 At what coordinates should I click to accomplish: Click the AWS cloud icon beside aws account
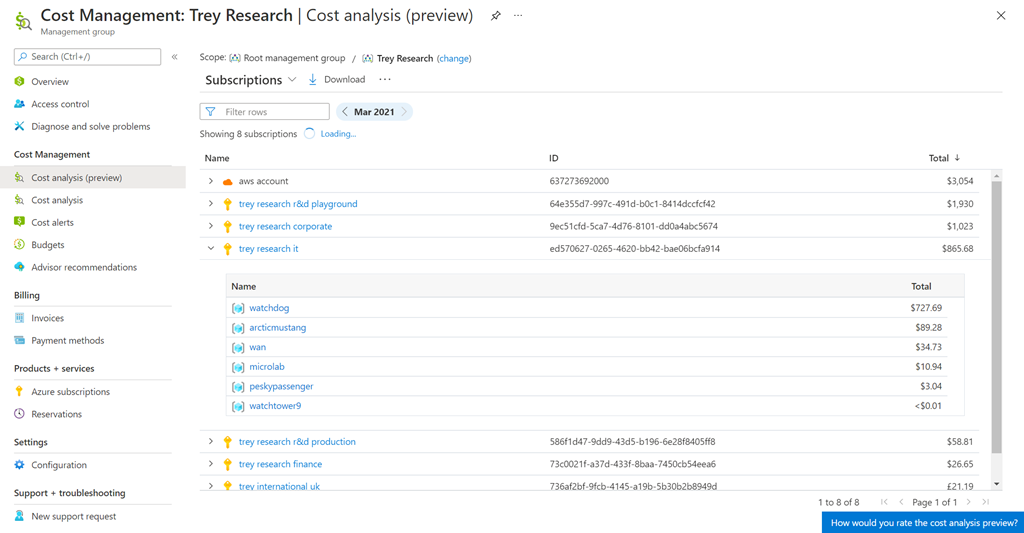(227, 182)
